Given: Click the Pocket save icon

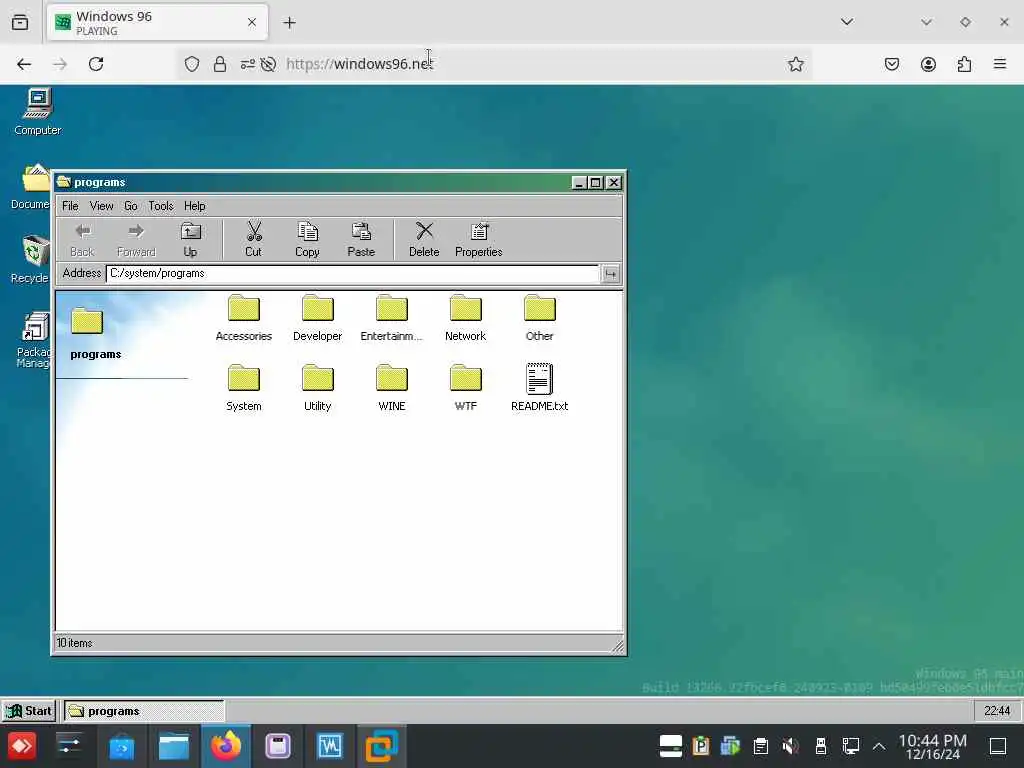Looking at the screenshot, I should (892, 64).
